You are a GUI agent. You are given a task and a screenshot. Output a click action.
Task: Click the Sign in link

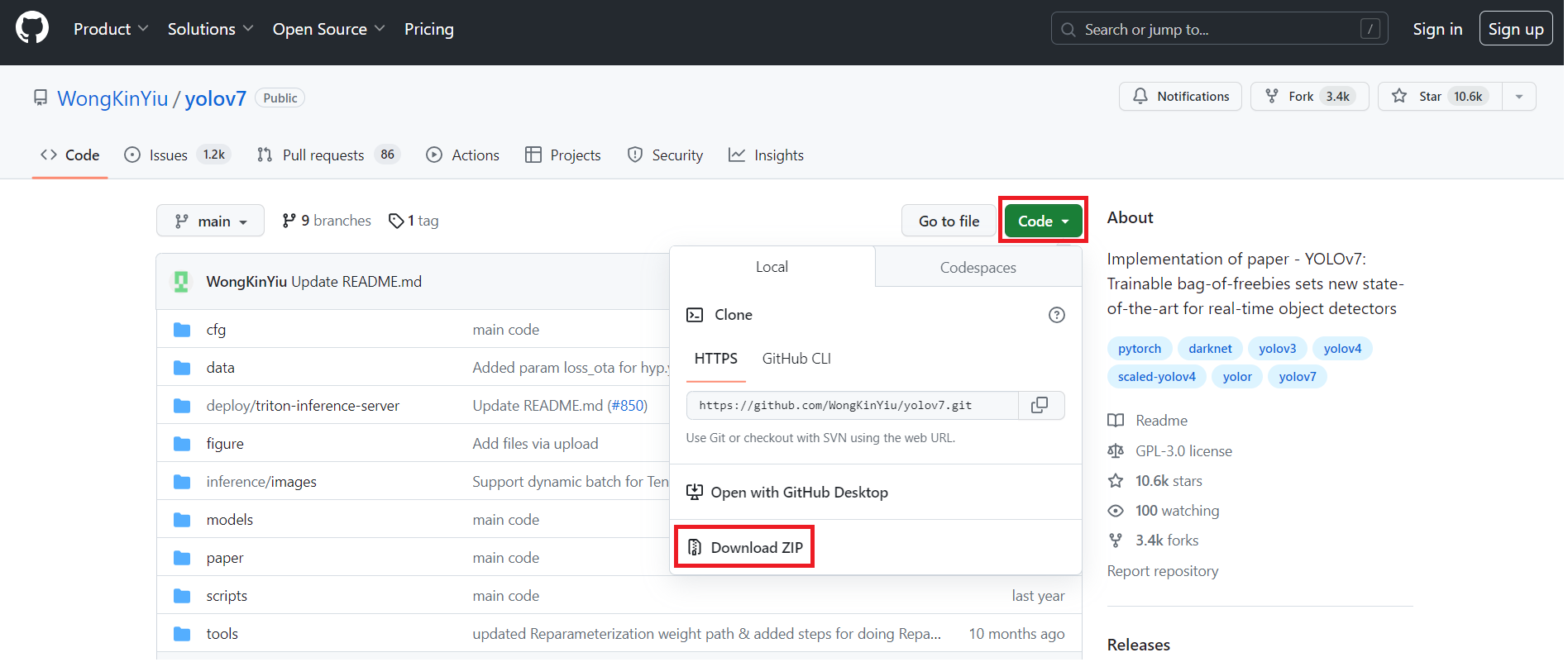(x=1437, y=29)
